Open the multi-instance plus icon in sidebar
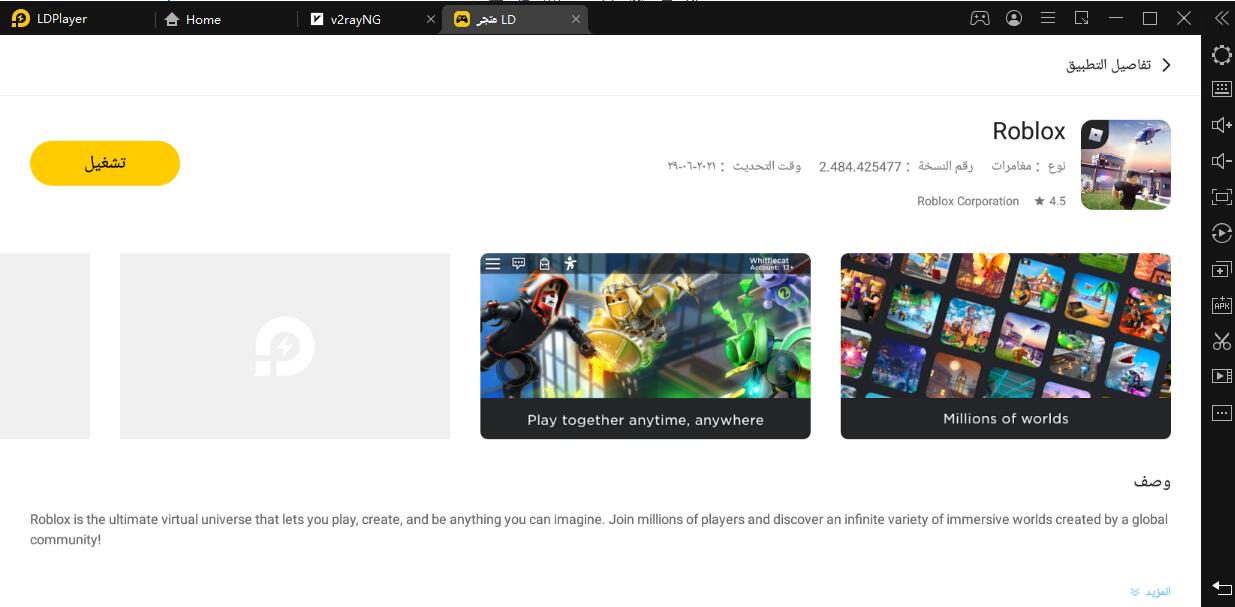The width and height of the screenshot is (1235, 607). click(1221, 269)
